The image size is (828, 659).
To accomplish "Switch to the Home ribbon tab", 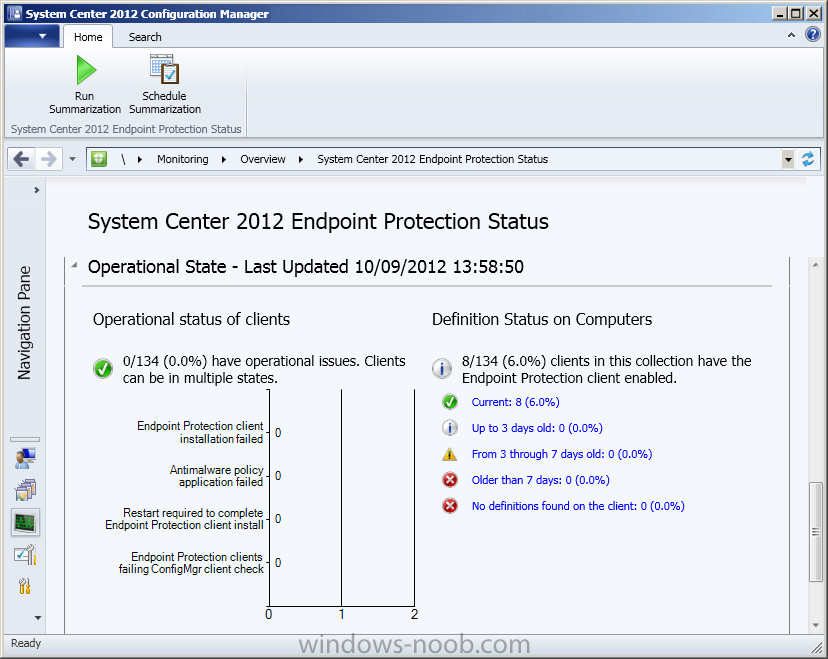I will click(88, 37).
